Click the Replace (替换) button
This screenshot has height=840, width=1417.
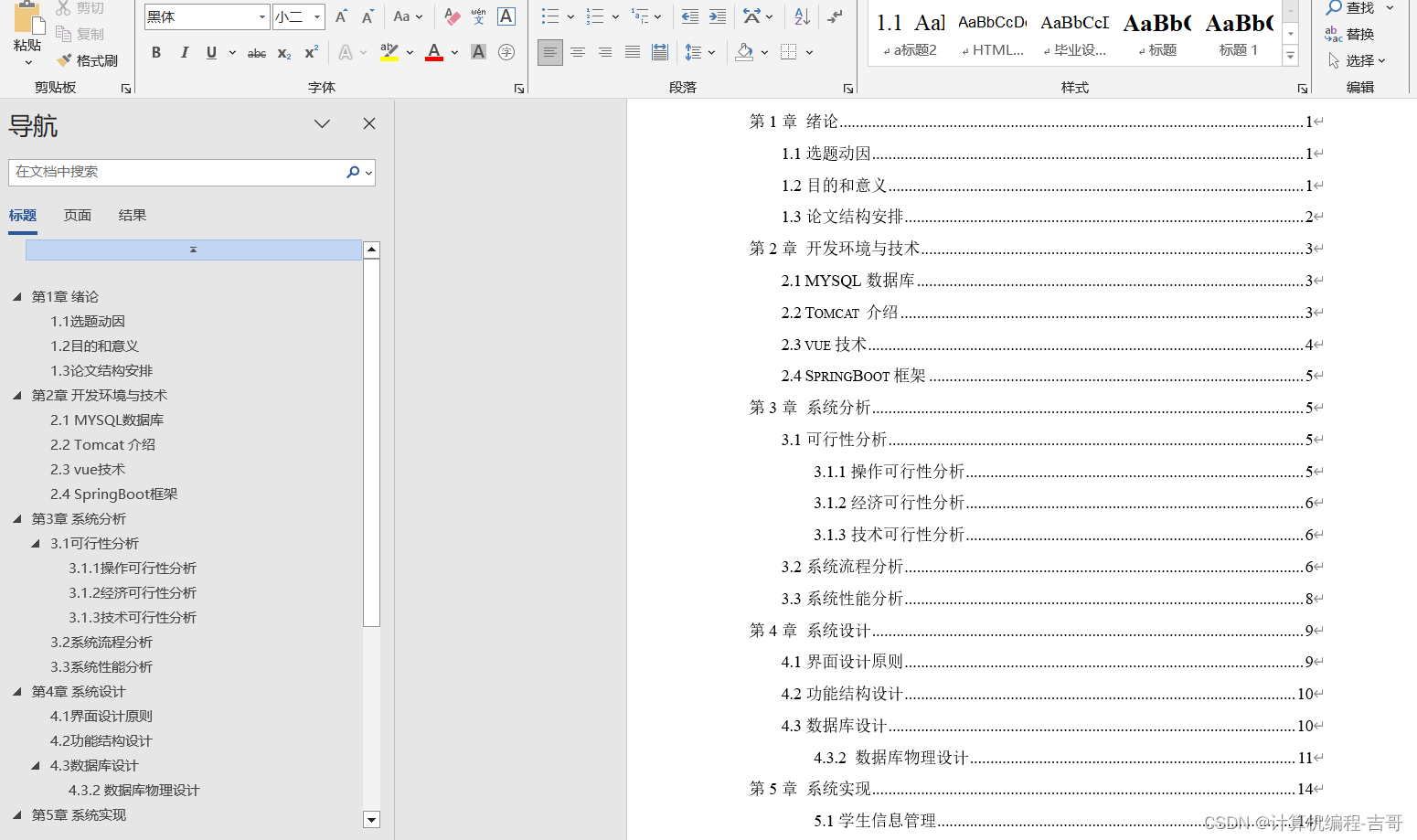pyautogui.click(x=1349, y=34)
